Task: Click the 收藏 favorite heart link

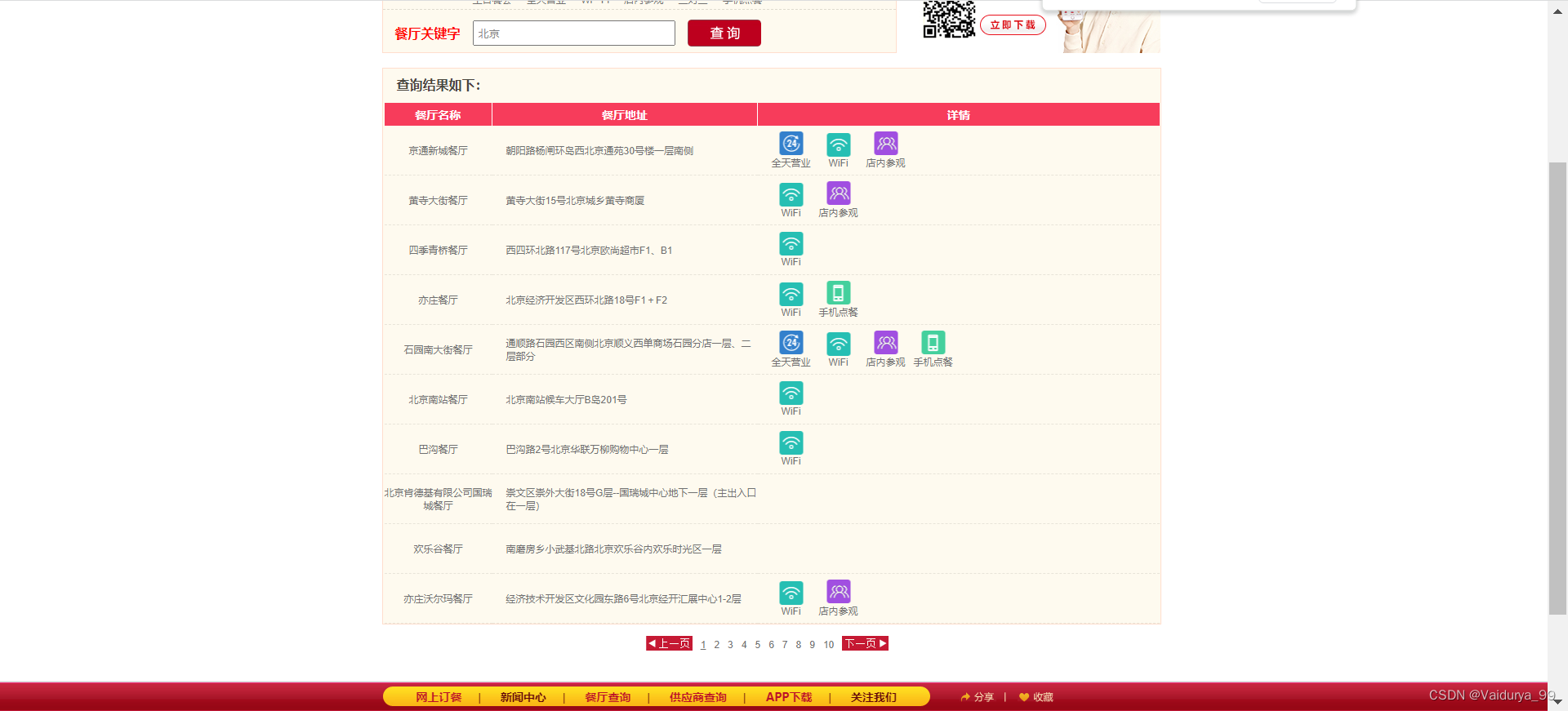Action: click(1036, 697)
